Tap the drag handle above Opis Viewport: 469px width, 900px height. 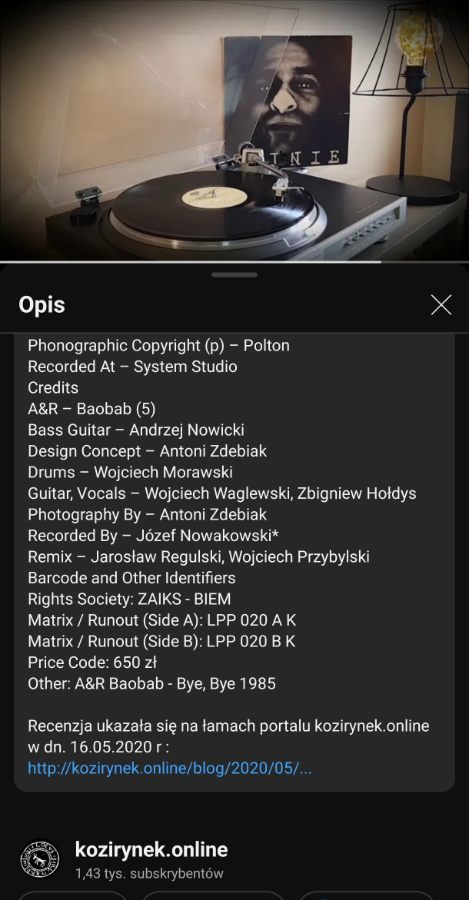(234, 275)
